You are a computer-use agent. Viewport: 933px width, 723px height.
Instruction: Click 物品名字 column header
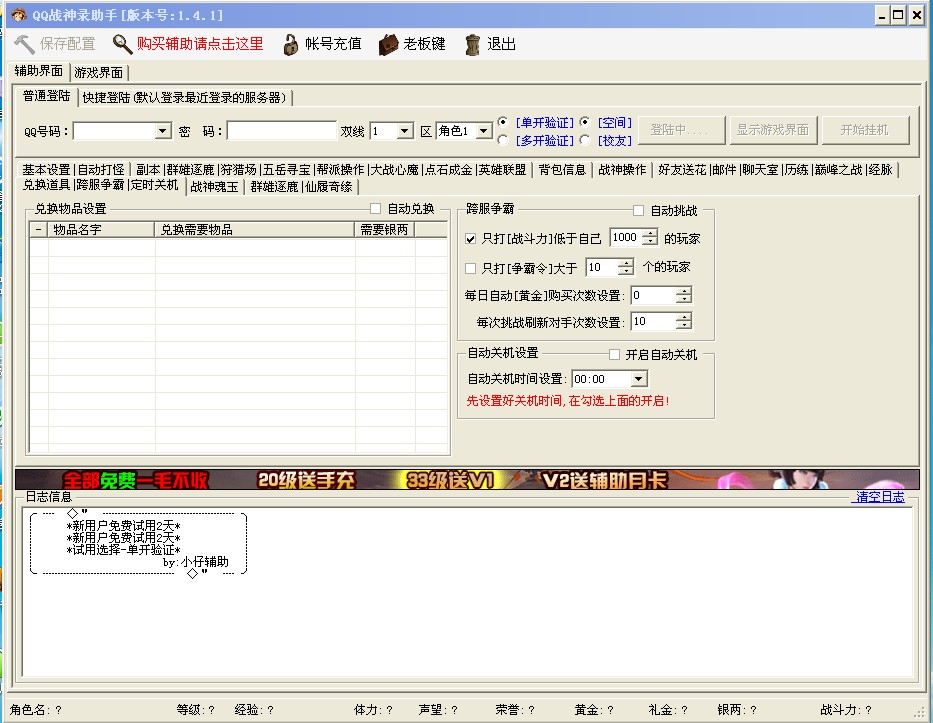point(101,230)
